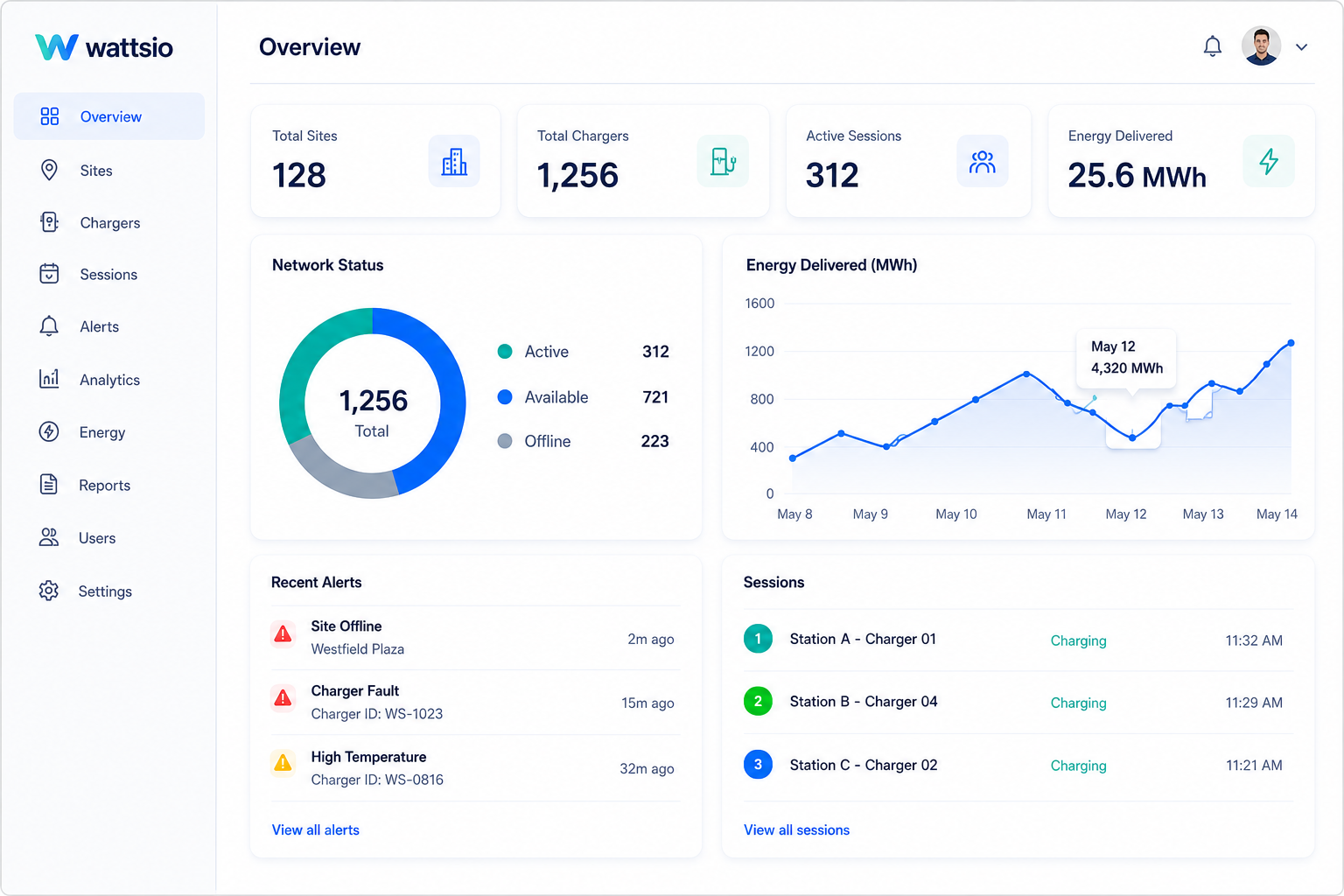This screenshot has width=1344, height=896.
Task: Open the Site Offline Westfield Plaza alert
Action: click(x=475, y=638)
